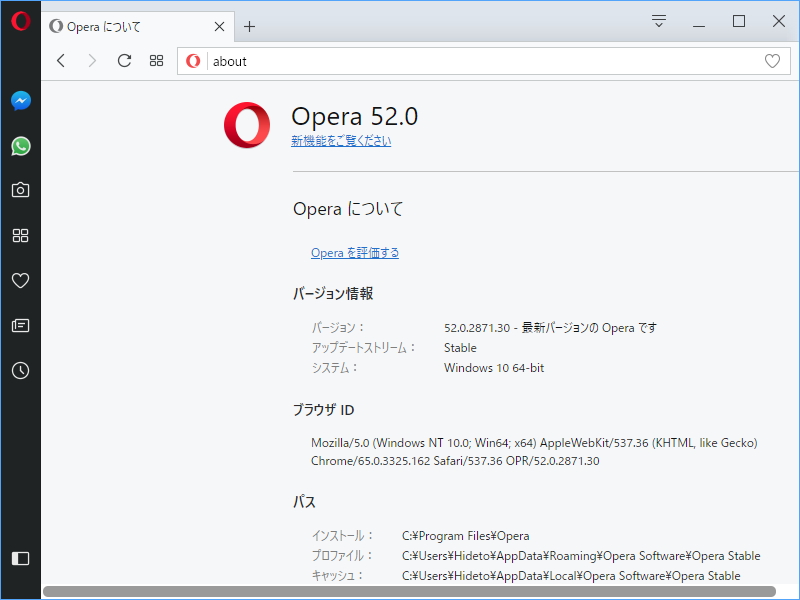
Task: Reload the about page
Action: [x=124, y=60]
